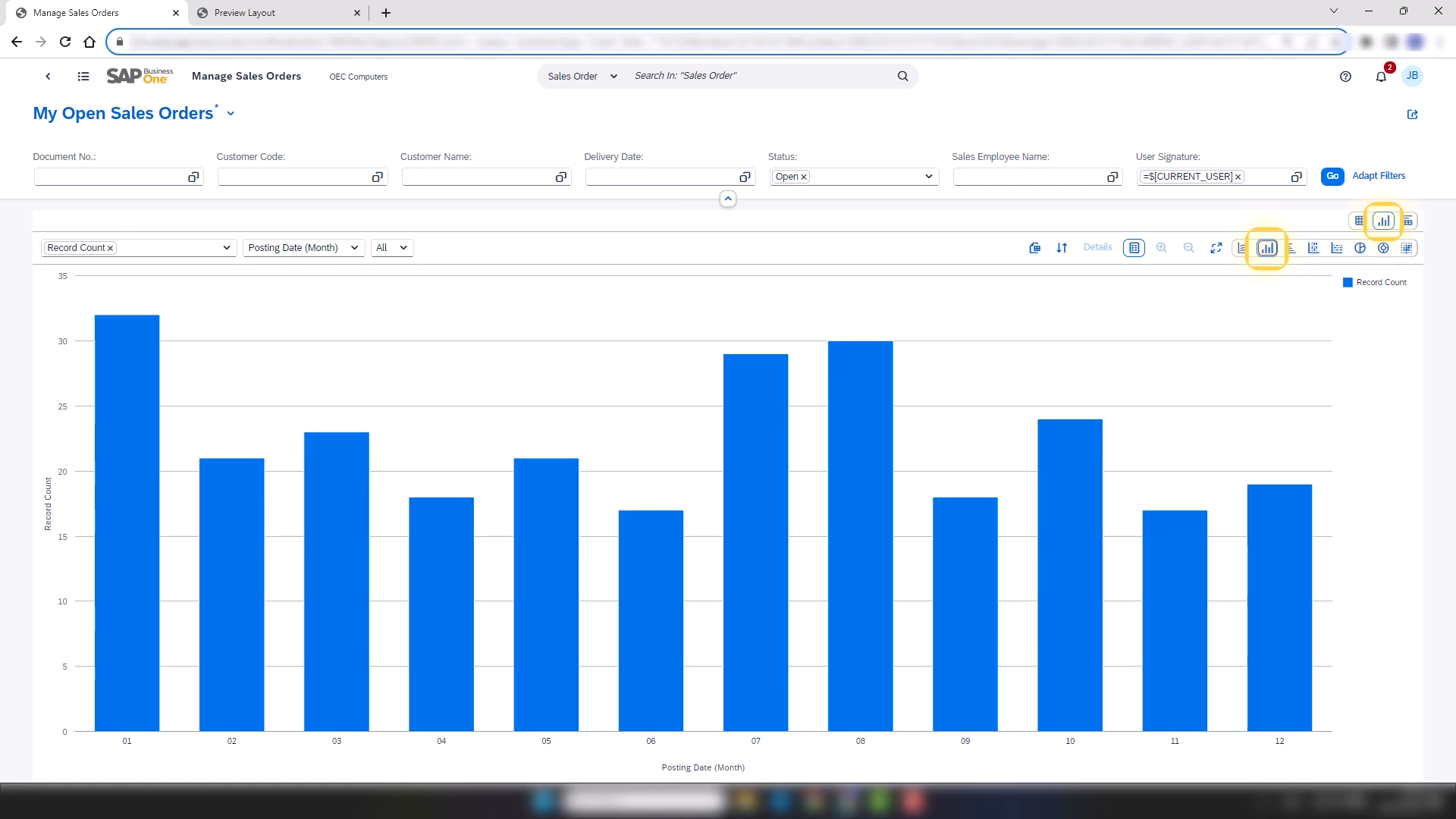The height and width of the screenshot is (819, 1456).
Task: Open the Status filter dropdown
Action: click(928, 177)
